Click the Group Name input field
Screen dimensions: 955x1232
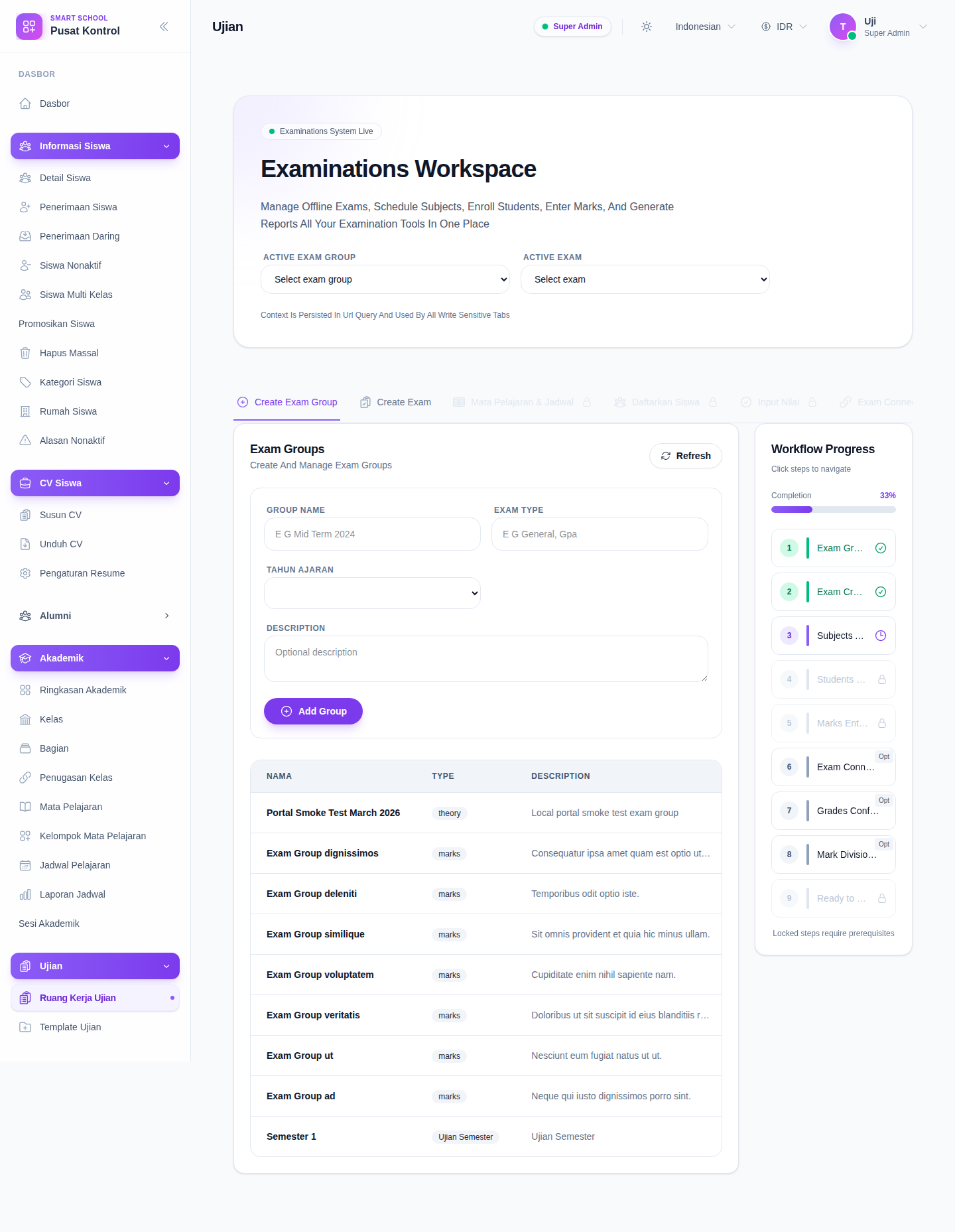click(x=372, y=534)
